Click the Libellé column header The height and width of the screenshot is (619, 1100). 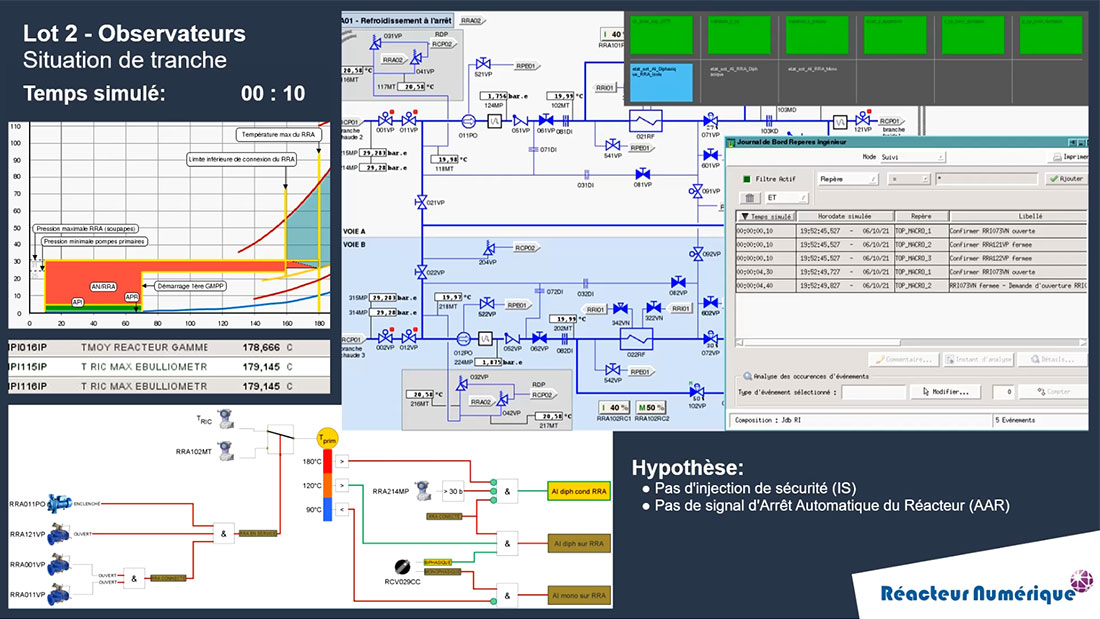pyautogui.click(x=1018, y=216)
